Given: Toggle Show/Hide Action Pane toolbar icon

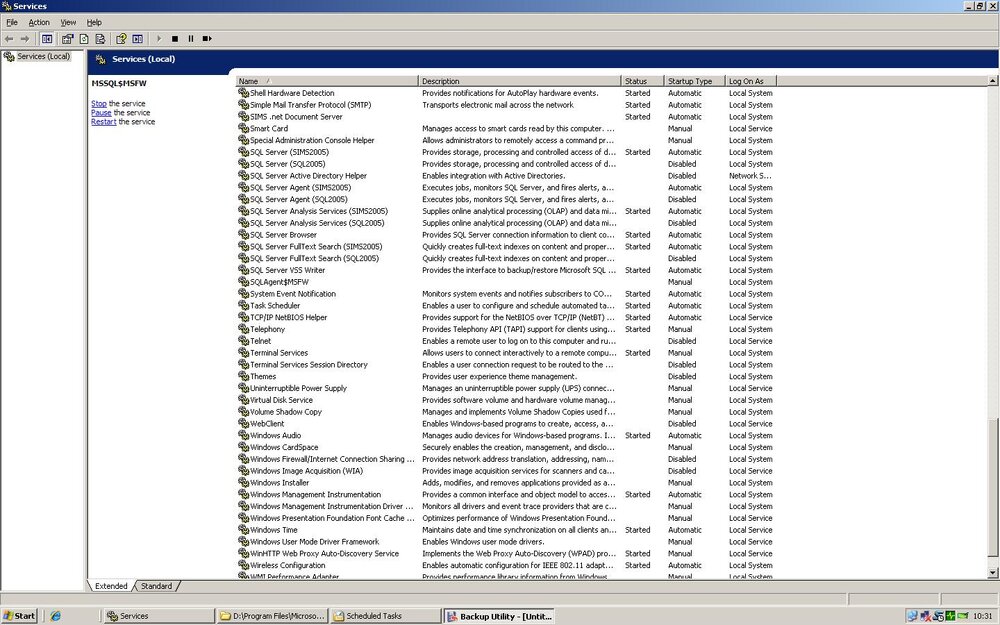Looking at the screenshot, I should coord(138,39).
